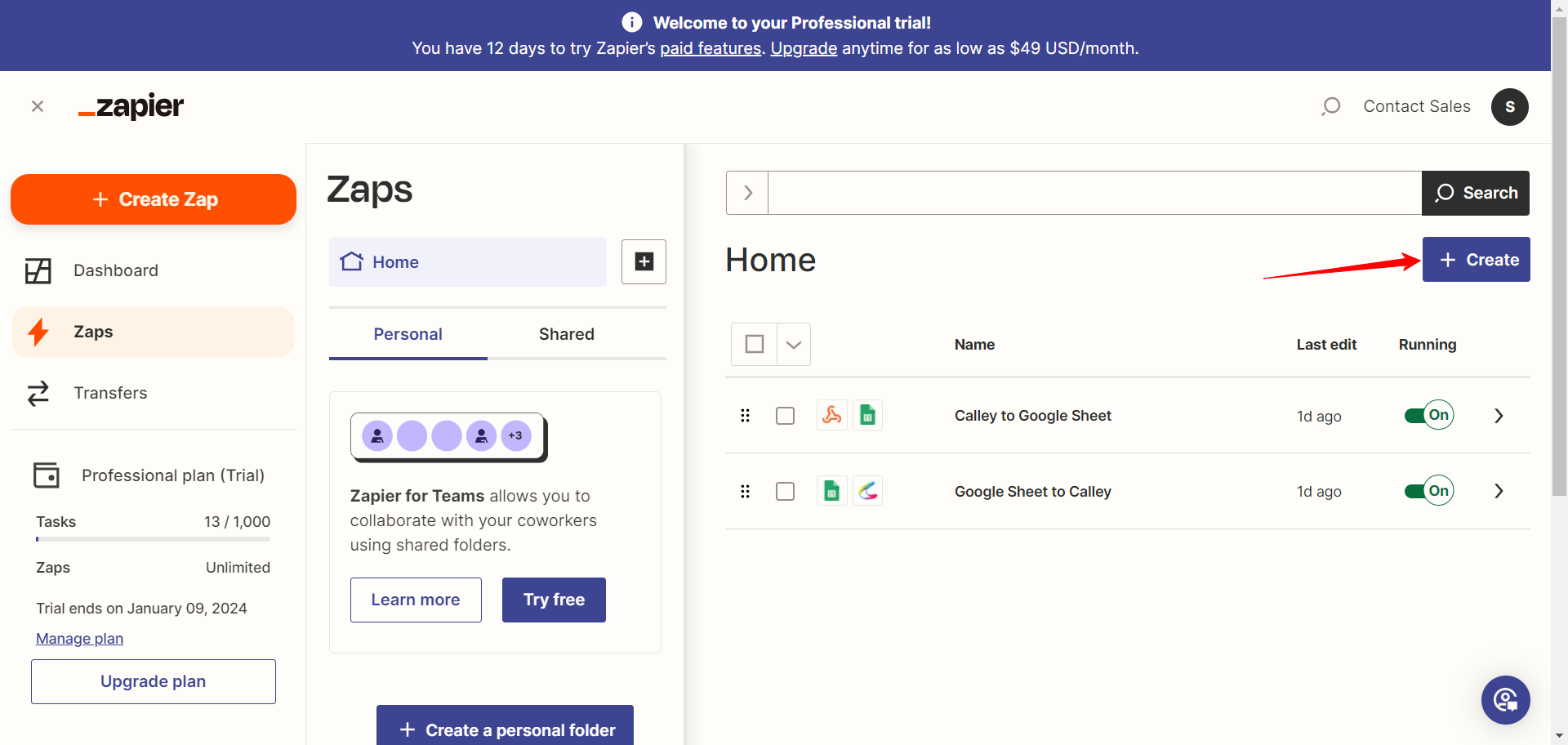The width and height of the screenshot is (1568, 745).
Task: Click Google Sheets icon on Google Sheet to Calley
Action: click(x=832, y=491)
